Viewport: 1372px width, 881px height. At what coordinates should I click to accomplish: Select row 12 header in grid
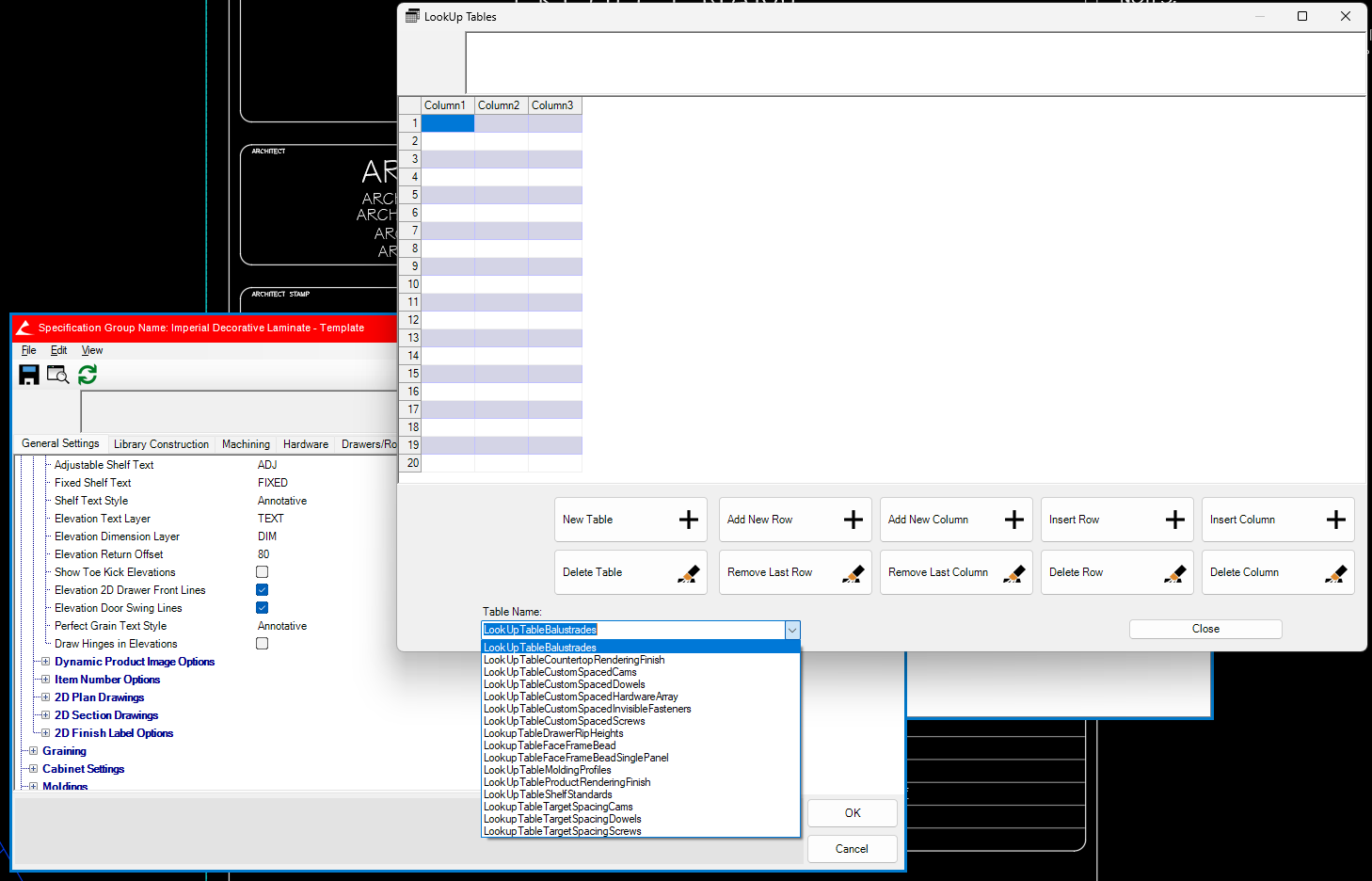[410, 320]
